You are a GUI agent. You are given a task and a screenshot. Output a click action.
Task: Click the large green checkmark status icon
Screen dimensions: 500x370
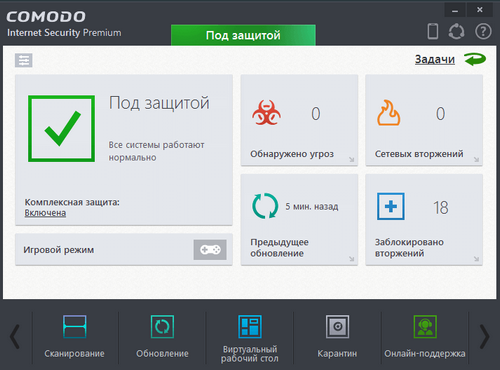click(x=62, y=129)
